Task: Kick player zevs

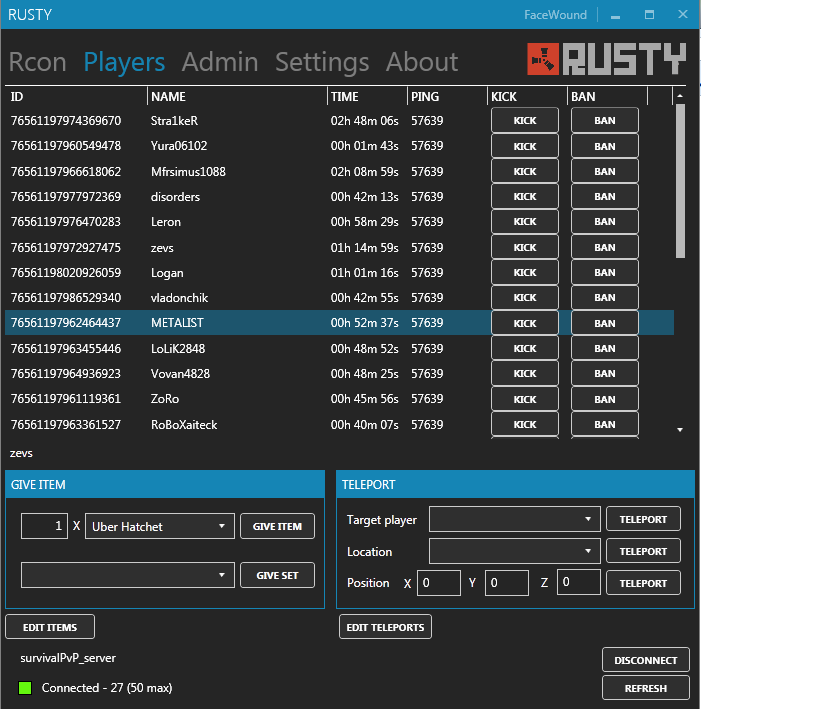Action: [525, 247]
